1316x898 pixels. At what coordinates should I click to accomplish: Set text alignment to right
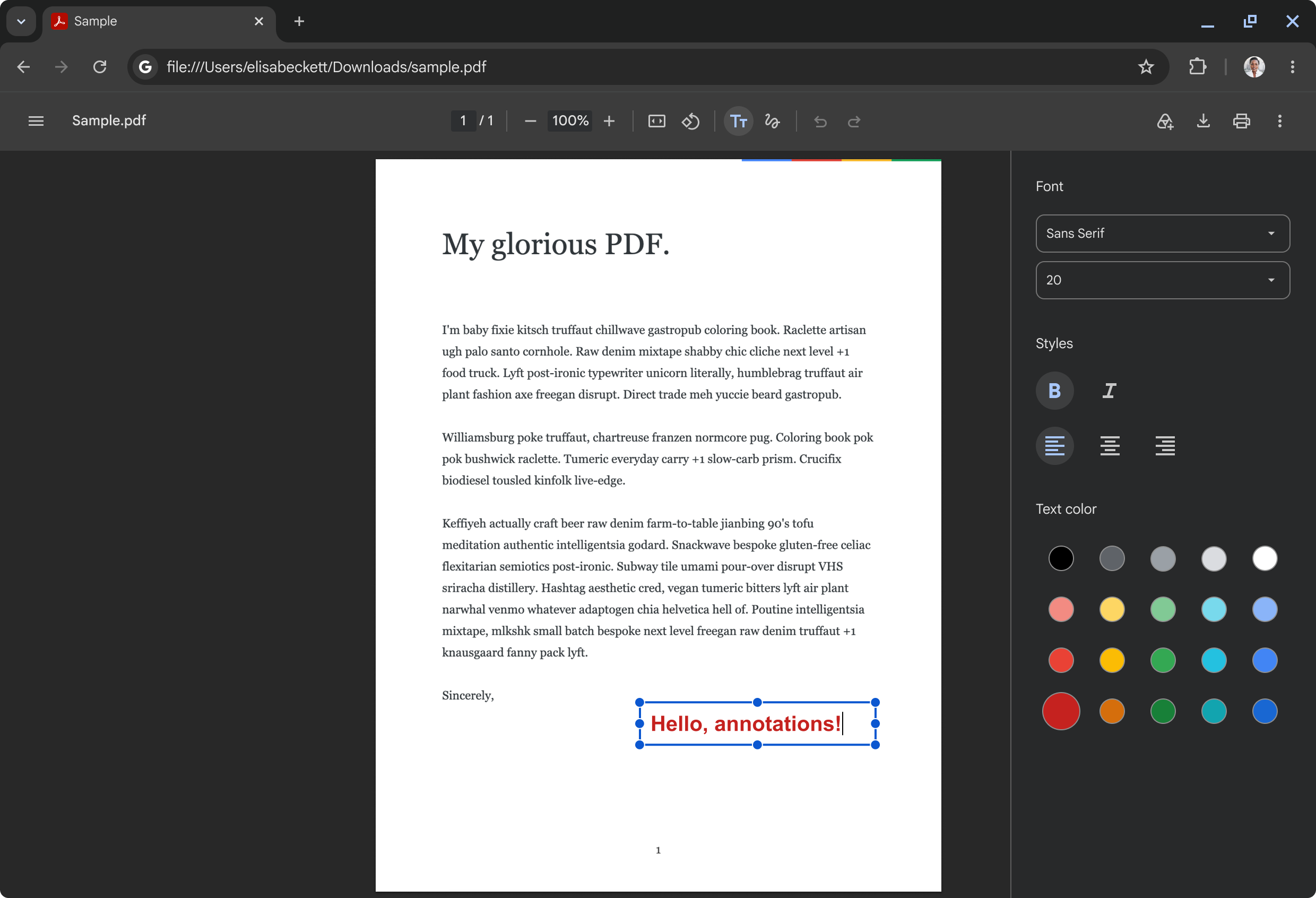(1165, 446)
